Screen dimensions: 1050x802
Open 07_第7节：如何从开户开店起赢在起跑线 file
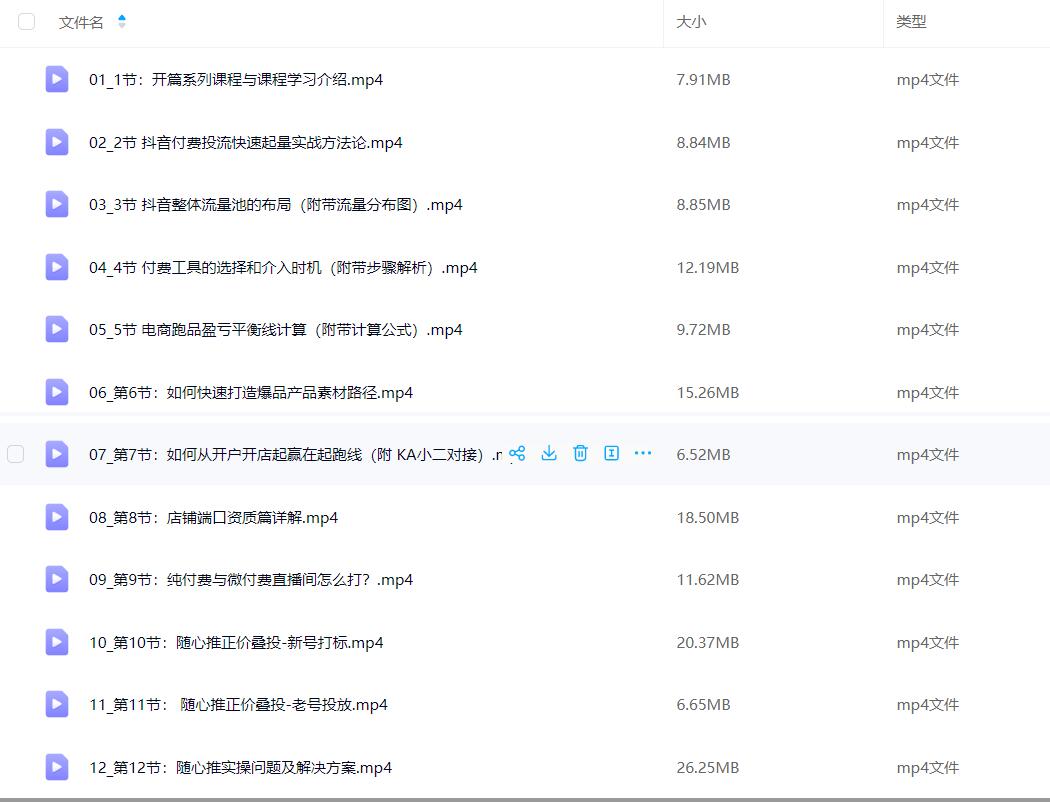pos(295,455)
